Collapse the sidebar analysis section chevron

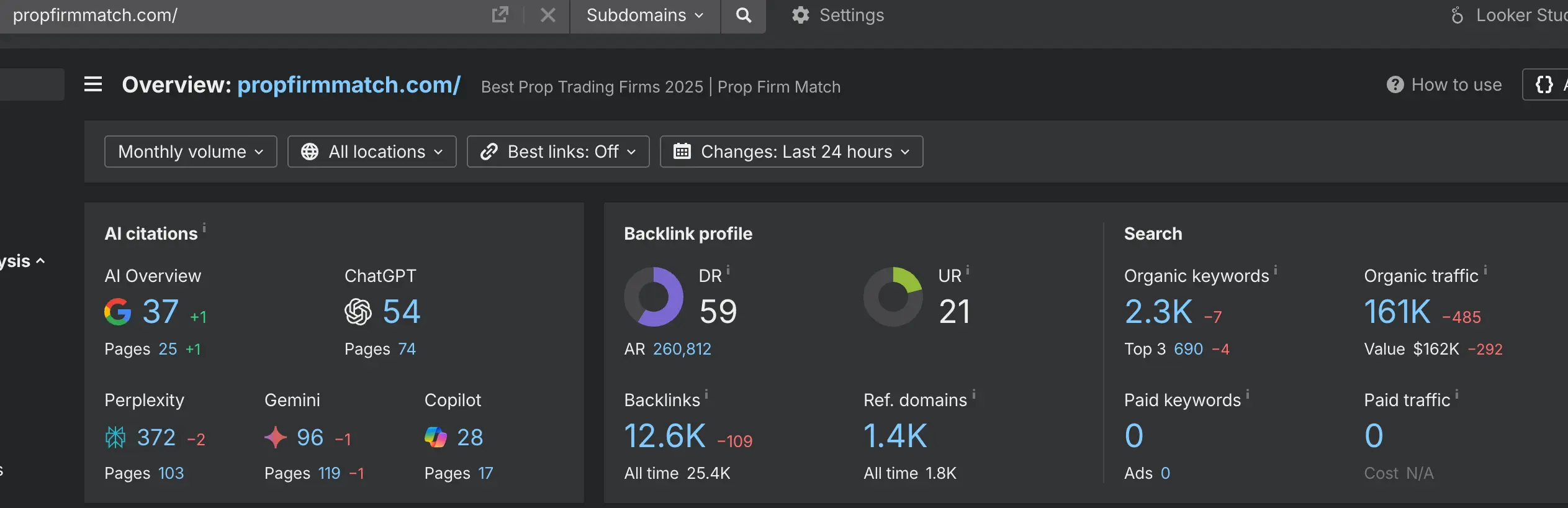click(41, 261)
